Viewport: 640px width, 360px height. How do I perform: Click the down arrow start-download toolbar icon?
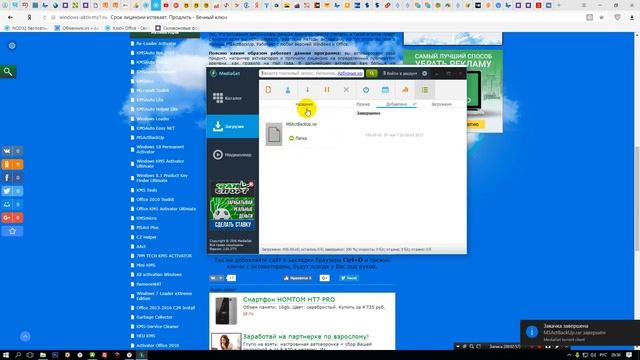coord(307,89)
